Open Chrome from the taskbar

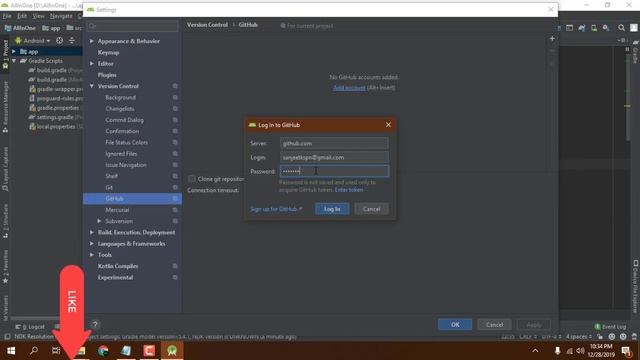click(103, 351)
